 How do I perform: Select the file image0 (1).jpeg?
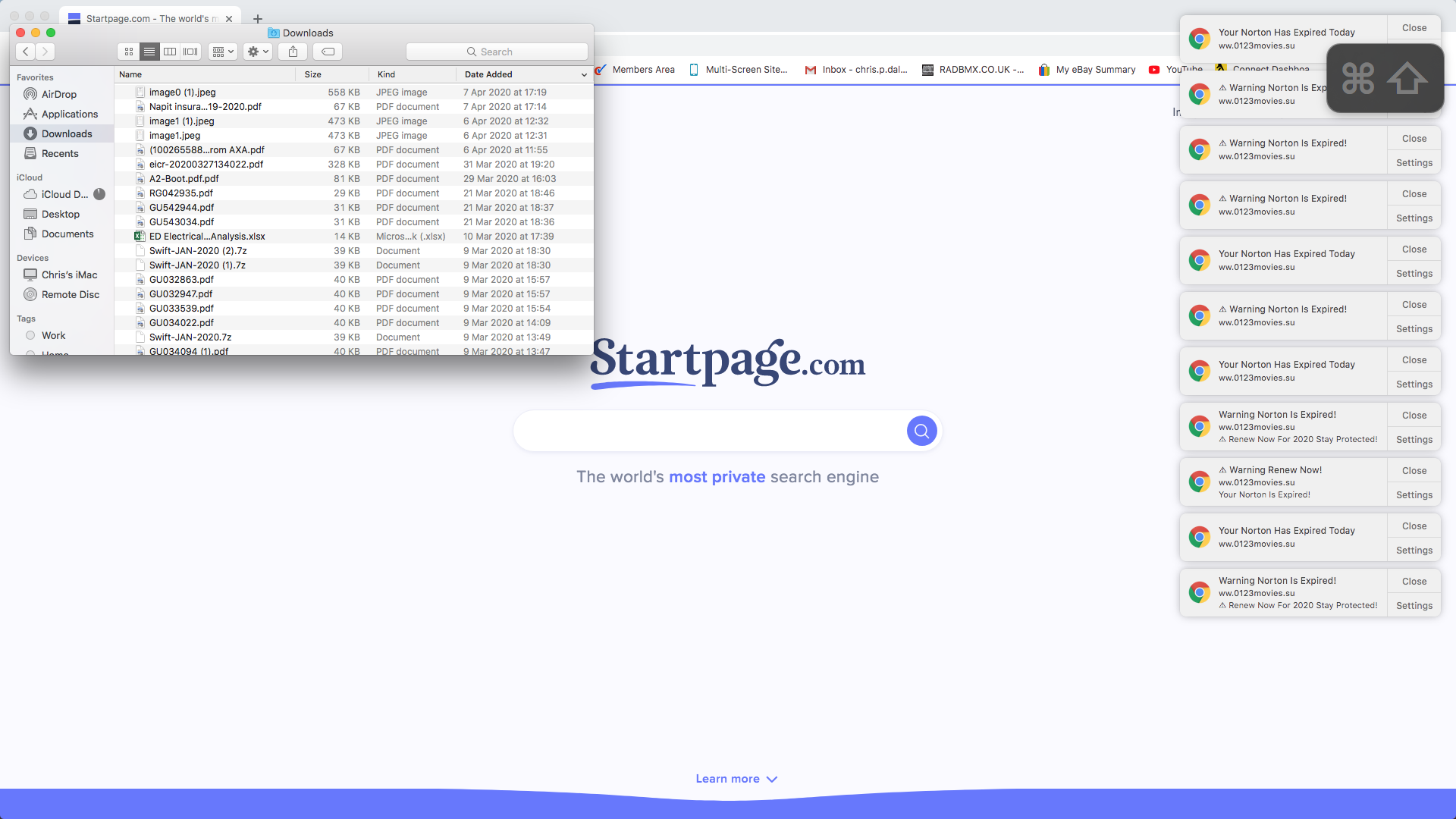click(354, 93)
